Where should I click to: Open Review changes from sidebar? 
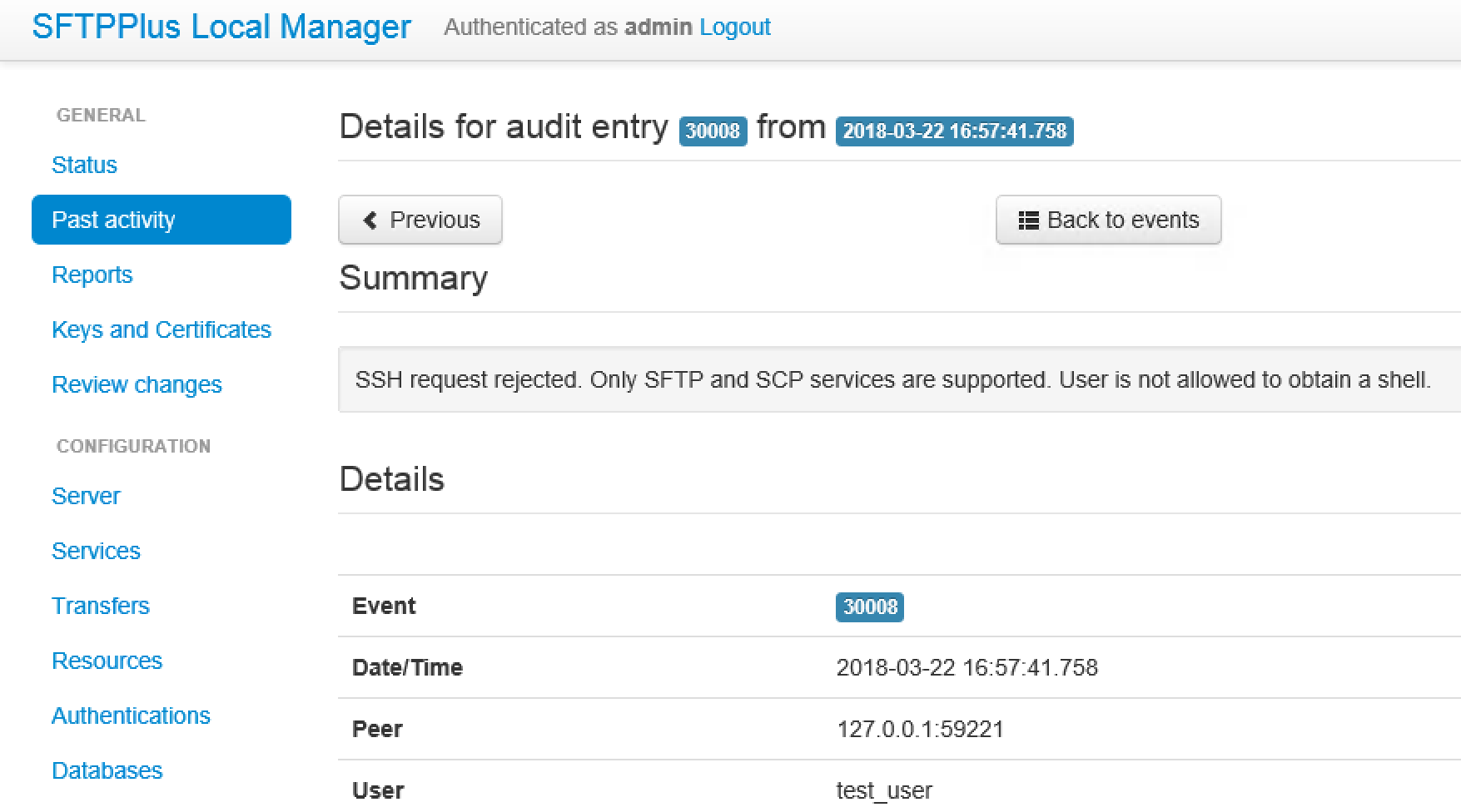tap(137, 384)
